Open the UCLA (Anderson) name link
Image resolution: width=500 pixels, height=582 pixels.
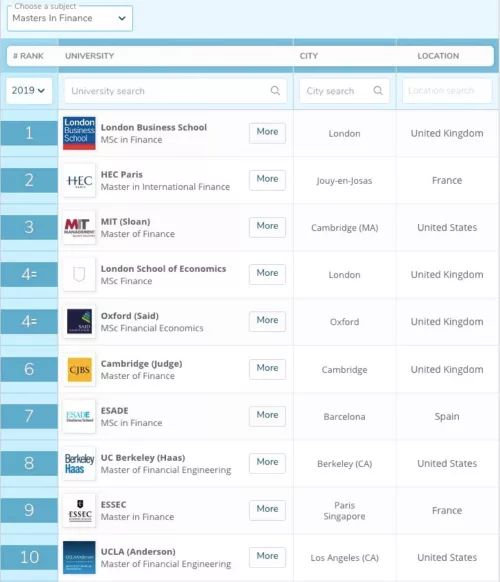pos(138,552)
